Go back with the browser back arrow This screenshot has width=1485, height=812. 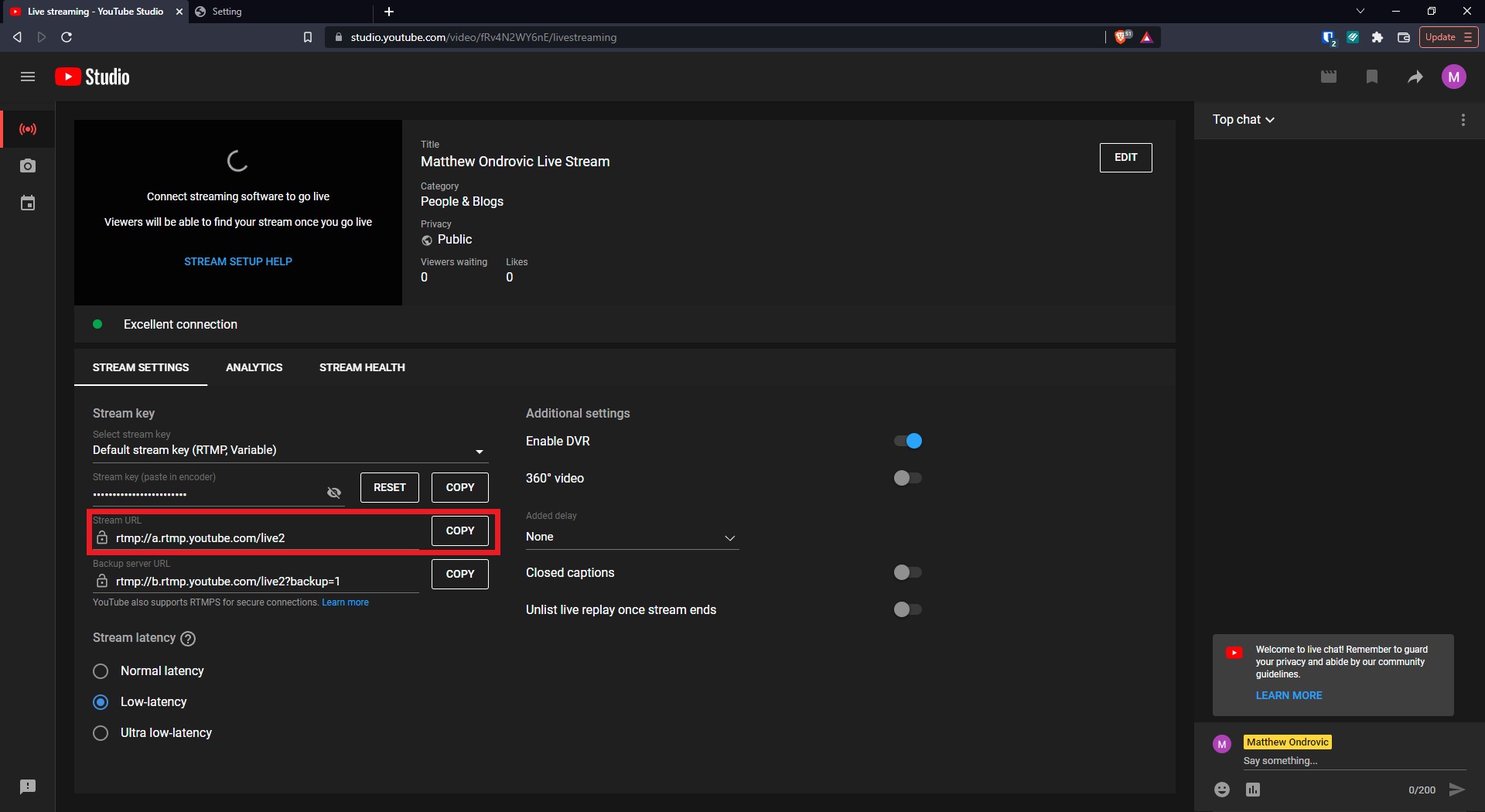(x=17, y=37)
